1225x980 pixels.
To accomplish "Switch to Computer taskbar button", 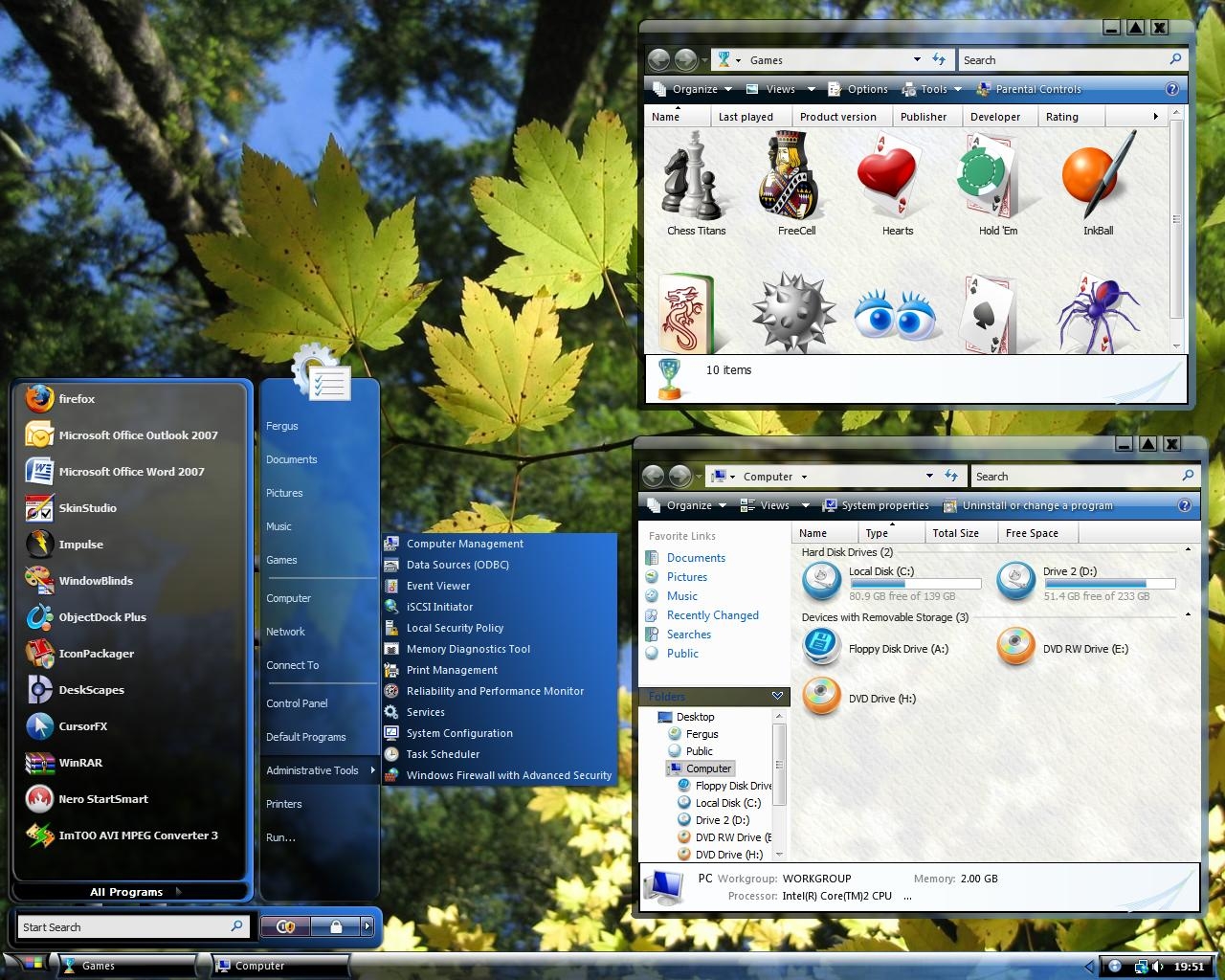I will (278, 966).
